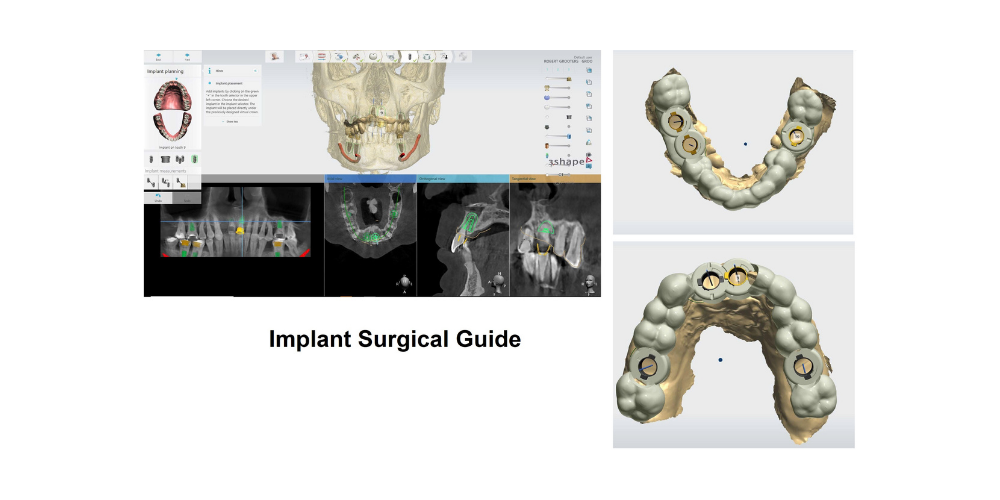
Task: Collapse the Hints panel
Action: pyautogui.click(x=256, y=71)
